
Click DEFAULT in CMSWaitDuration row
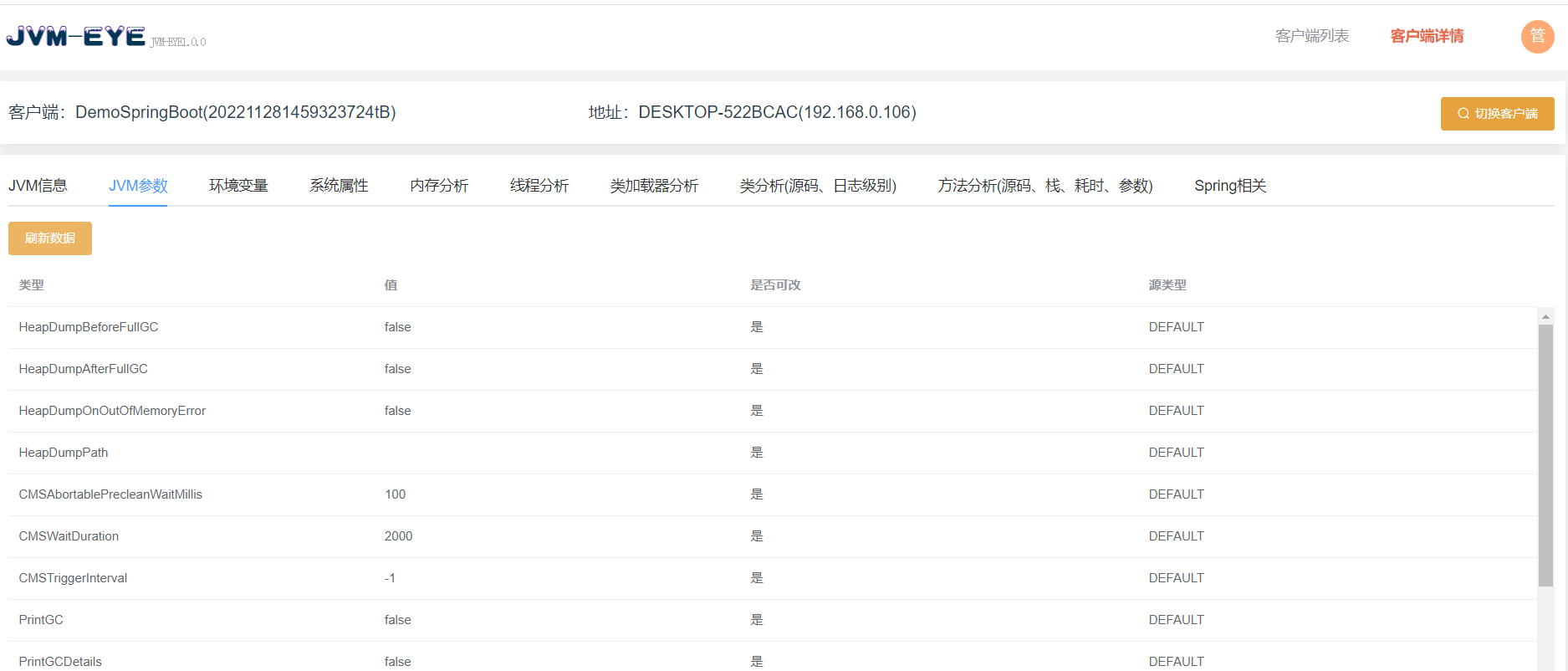(x=1176, y=536)
